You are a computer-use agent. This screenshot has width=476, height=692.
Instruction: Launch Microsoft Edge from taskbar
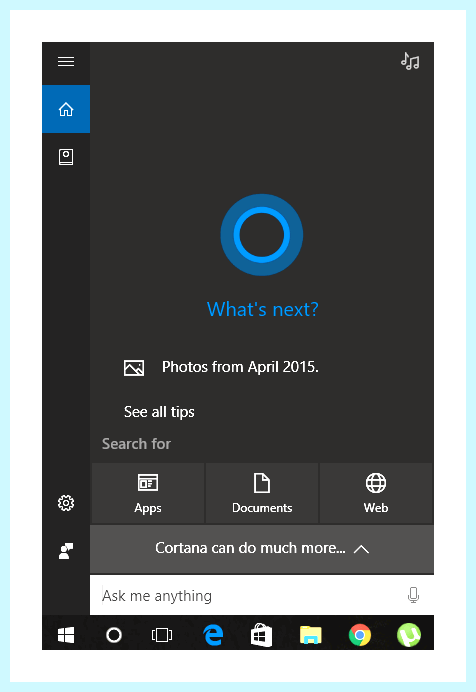[x=213, y=635]
